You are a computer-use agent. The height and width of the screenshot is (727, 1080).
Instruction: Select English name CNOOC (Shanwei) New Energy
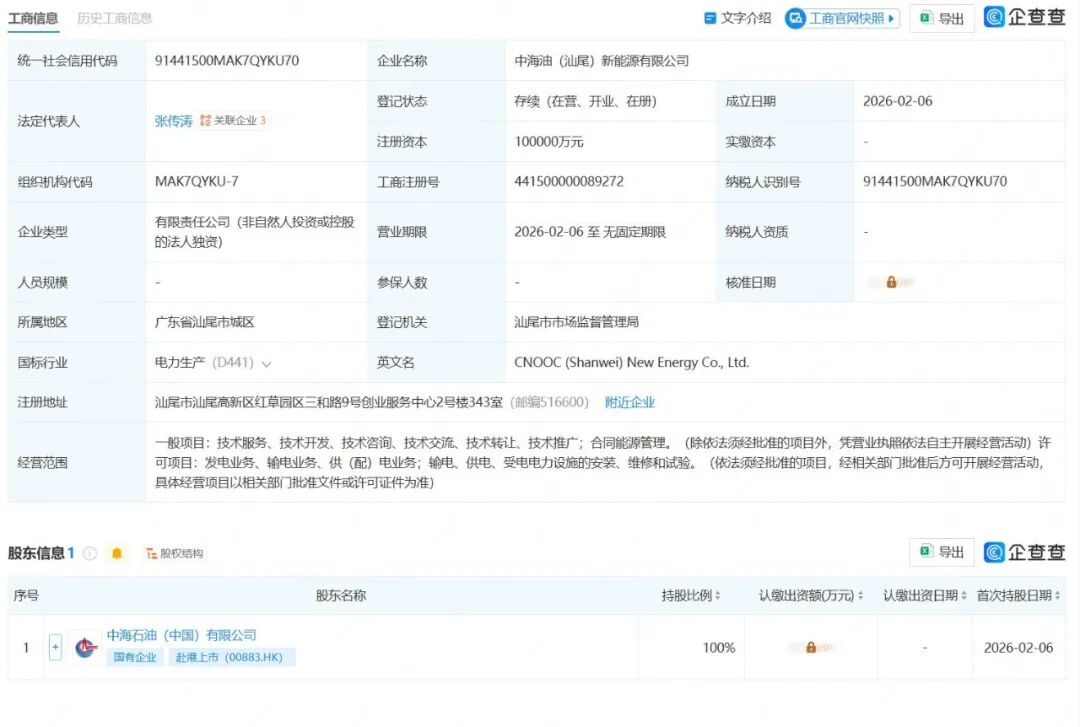coord(632,362)
